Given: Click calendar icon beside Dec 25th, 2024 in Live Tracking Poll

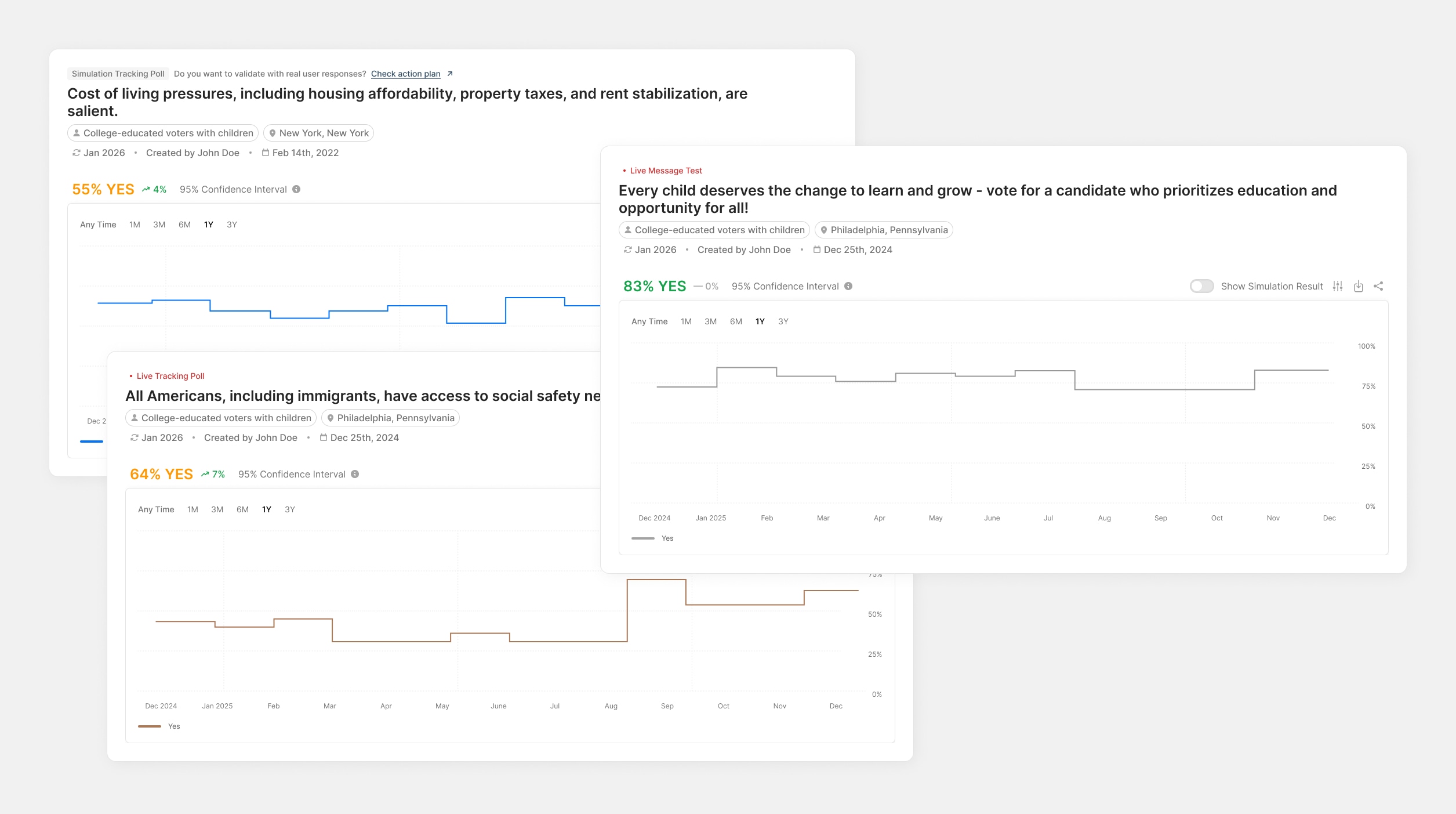Looking at the screenshot, I should pos(324,437).
